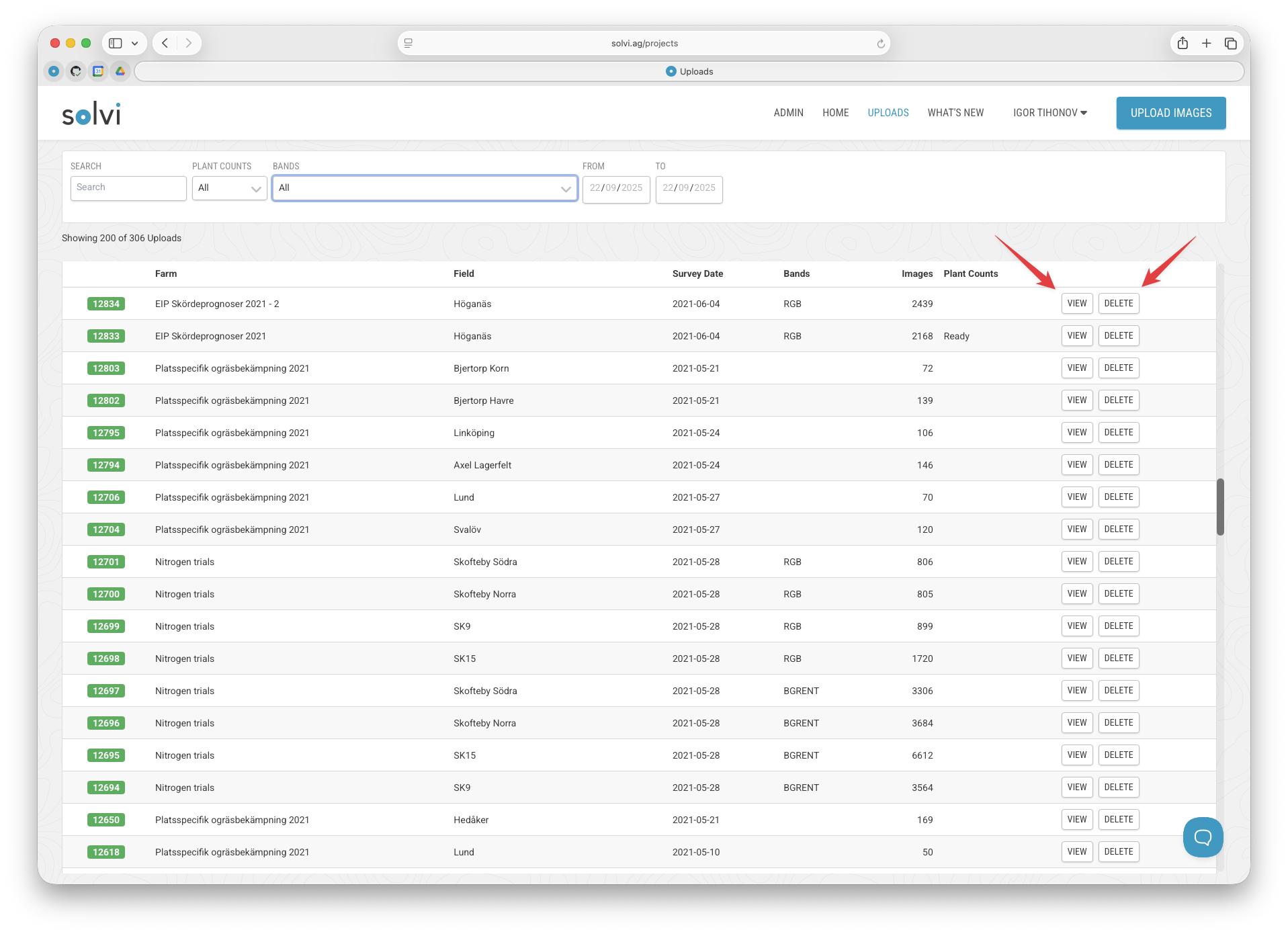The height and width of the screenshot is (934, 1288).
Task: Click the green 12802 ID badge
Action: click(106, 400)
